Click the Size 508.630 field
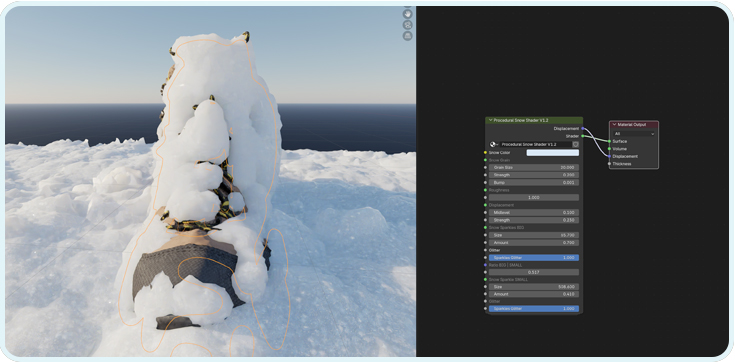 coord(533,287)
